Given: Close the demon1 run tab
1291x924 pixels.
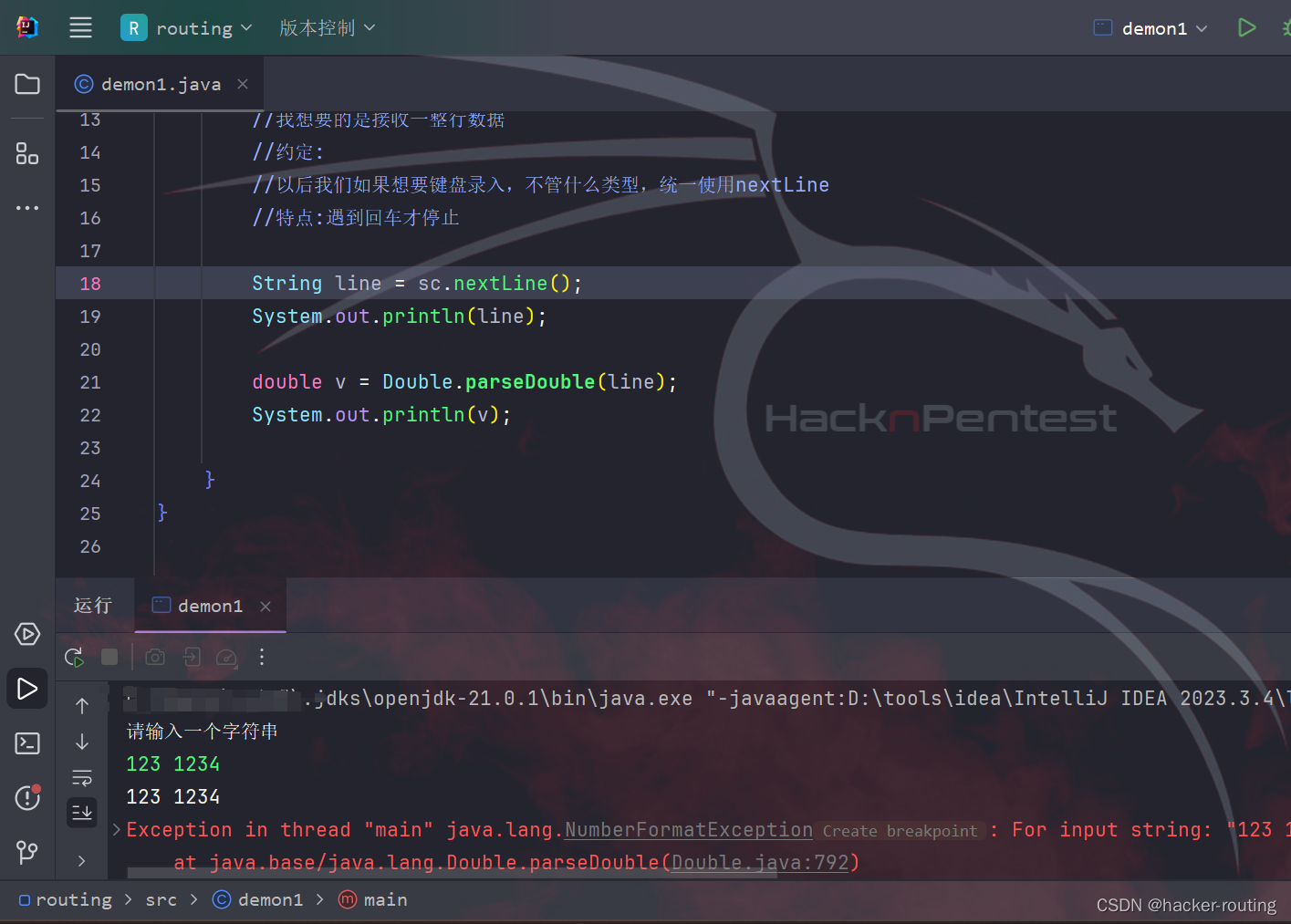Looking at the screenshot, I should point(265,606).
